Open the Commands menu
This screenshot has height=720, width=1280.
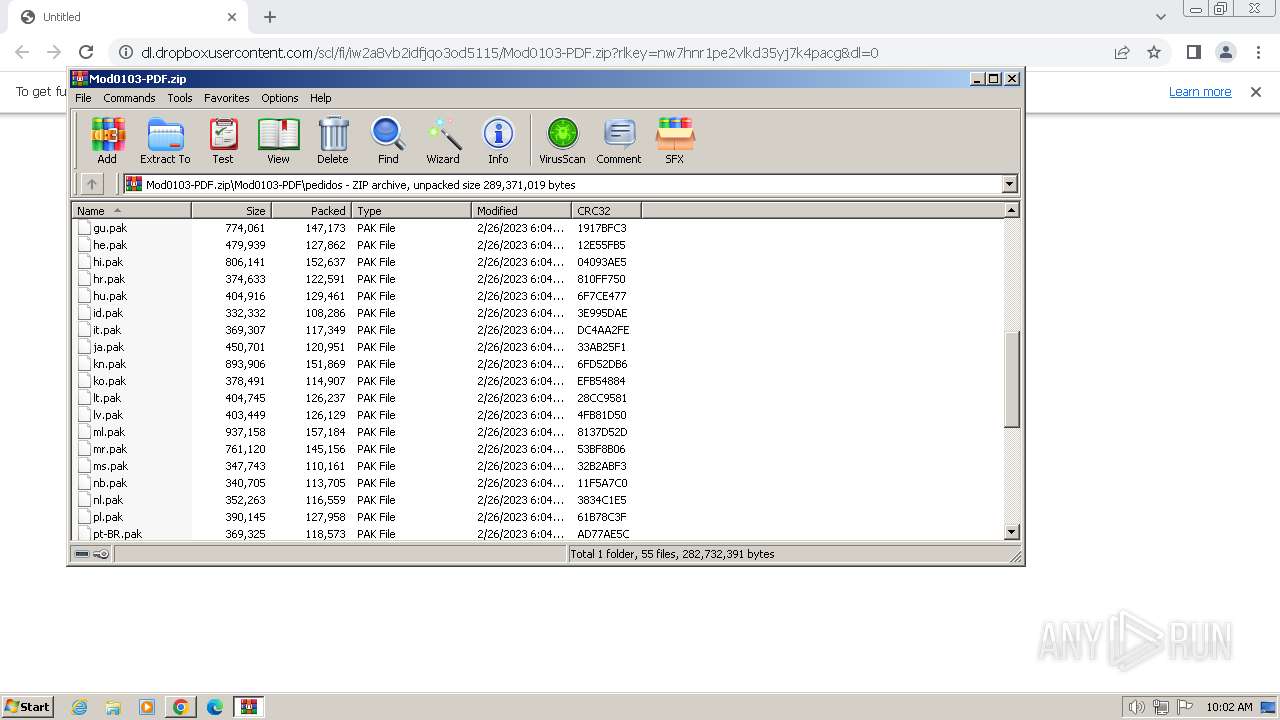click(129, 98)
